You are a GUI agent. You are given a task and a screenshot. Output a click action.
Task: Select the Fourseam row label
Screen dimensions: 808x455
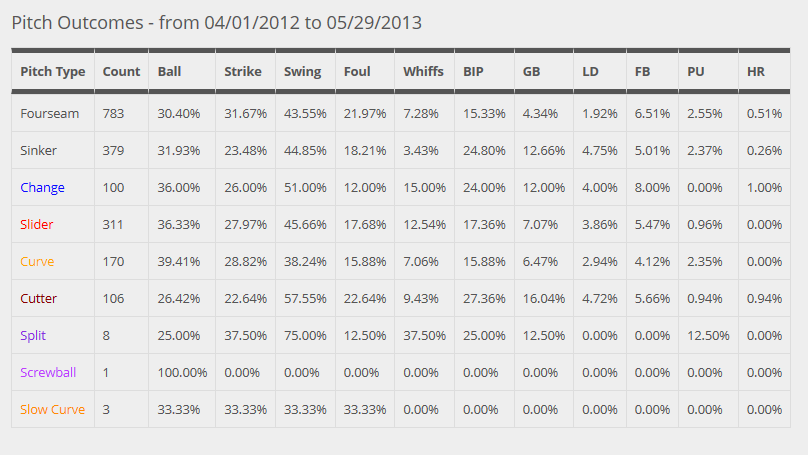(49, 113)
